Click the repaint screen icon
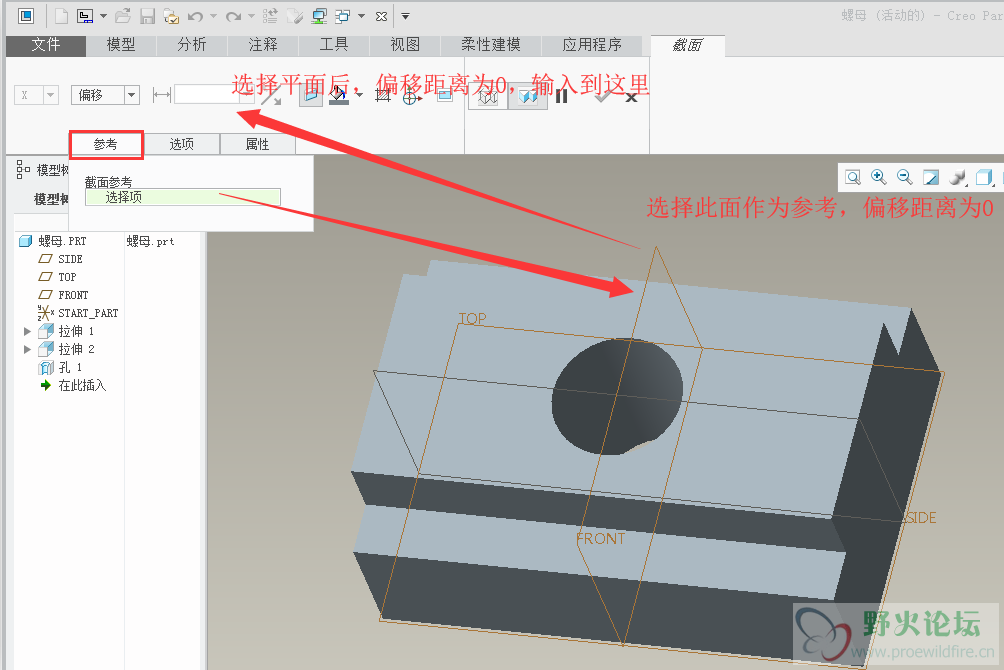 click(x=930, y=177)
